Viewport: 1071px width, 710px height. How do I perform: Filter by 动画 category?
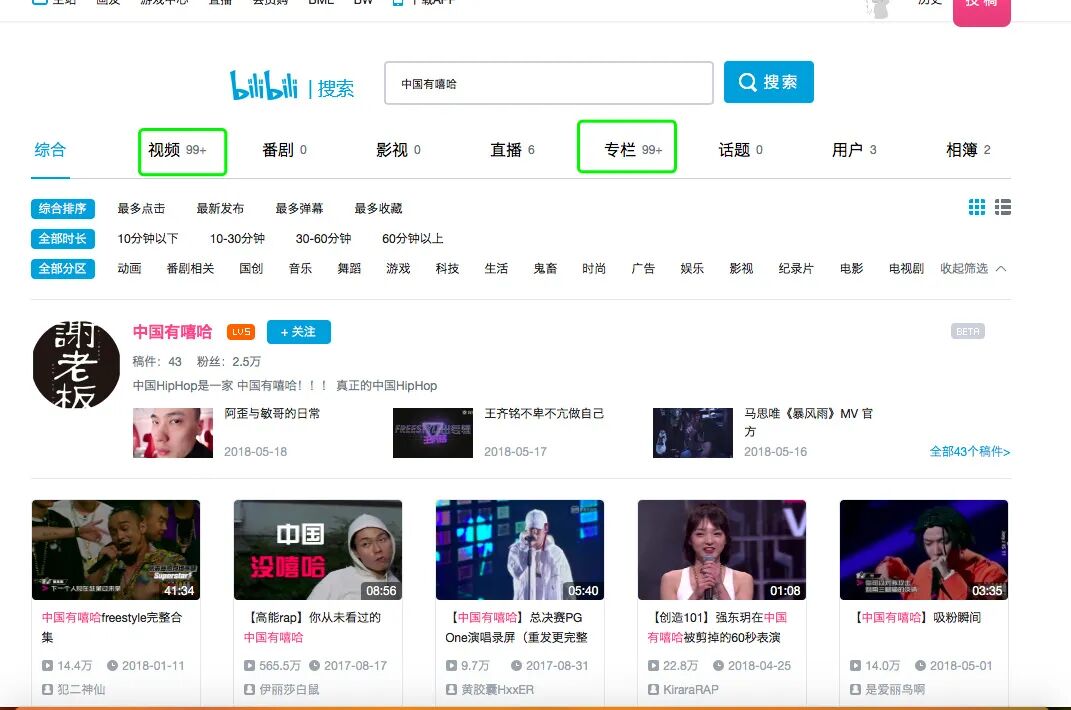pyautogui.click(x=129, y=269)
